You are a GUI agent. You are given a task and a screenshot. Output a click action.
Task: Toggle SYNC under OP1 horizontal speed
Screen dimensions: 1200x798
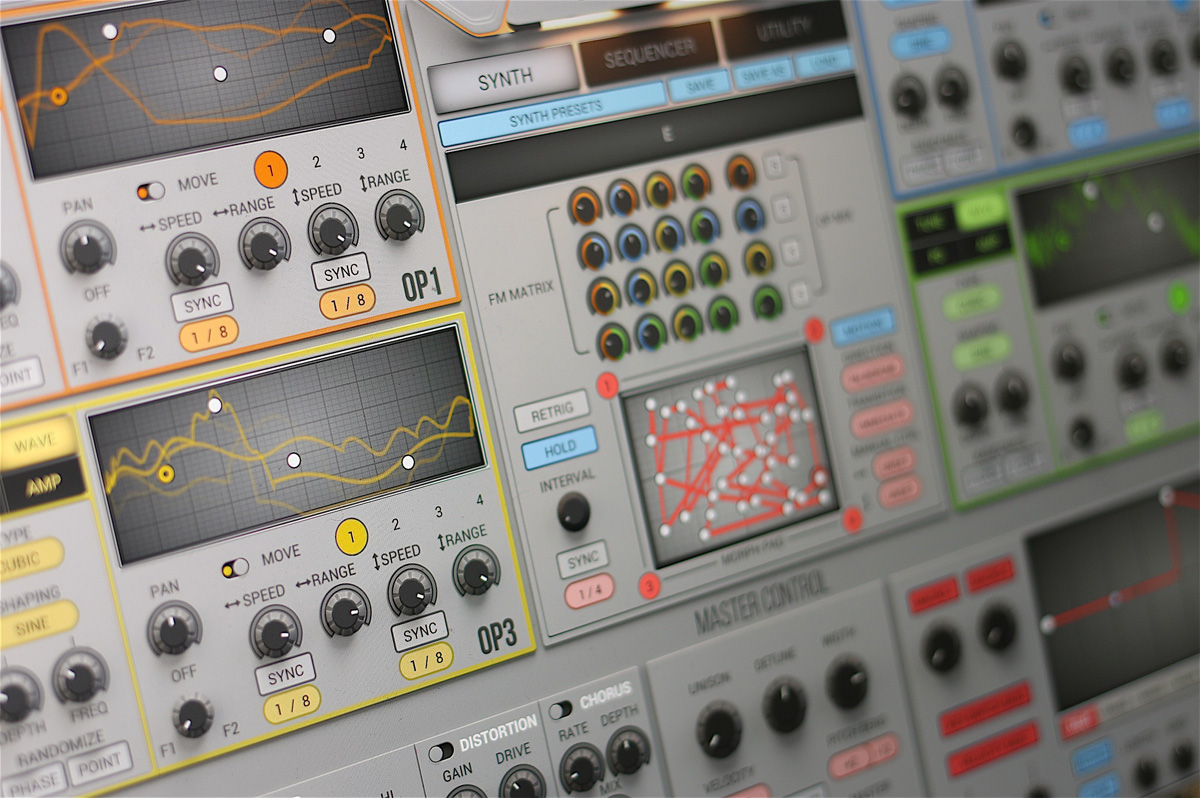coord(201,302)
